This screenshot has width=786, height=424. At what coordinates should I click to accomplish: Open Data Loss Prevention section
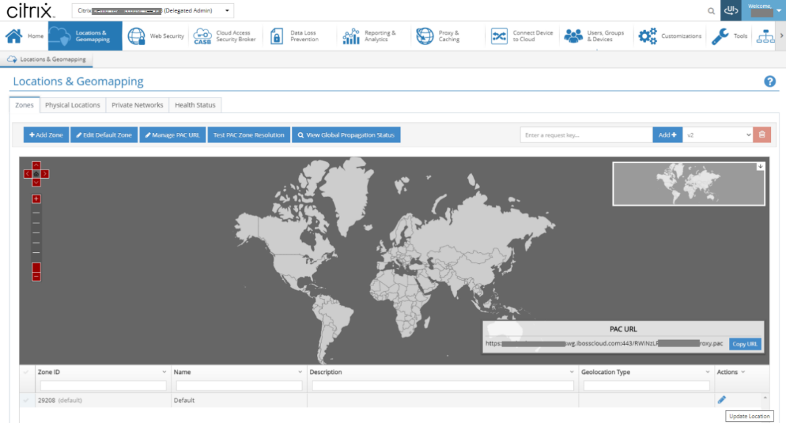click(295, 36)
